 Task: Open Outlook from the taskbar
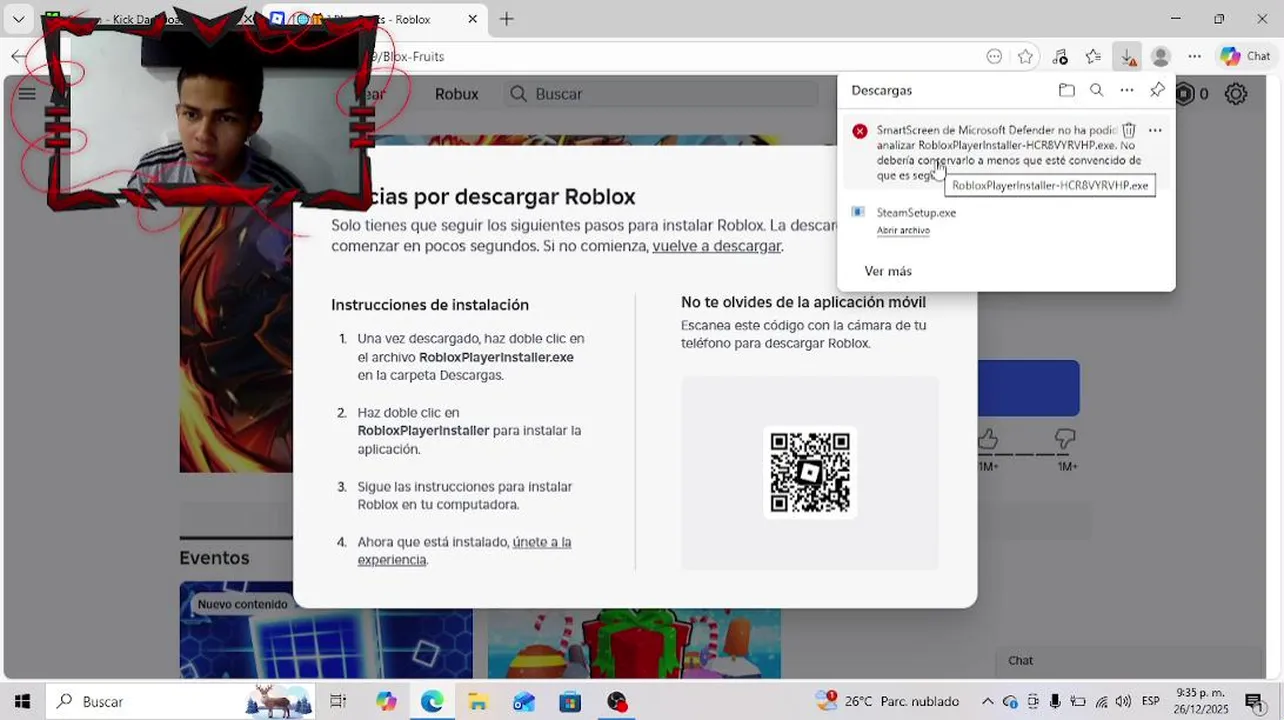(x=524, y=702)
